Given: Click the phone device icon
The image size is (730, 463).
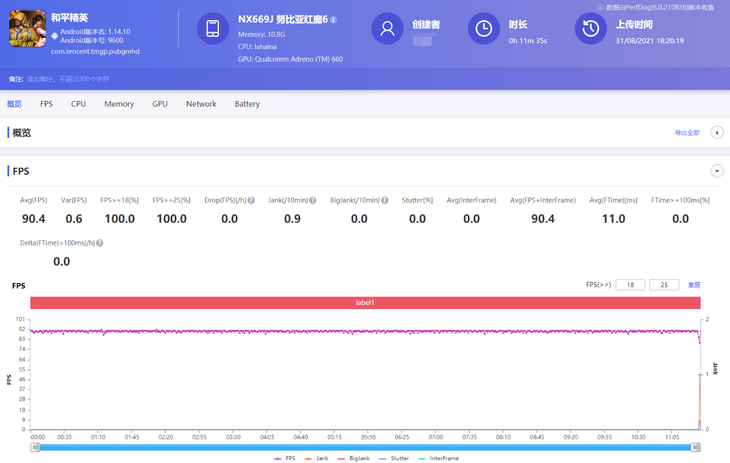Looking at the screenshot, I should 213,28.
